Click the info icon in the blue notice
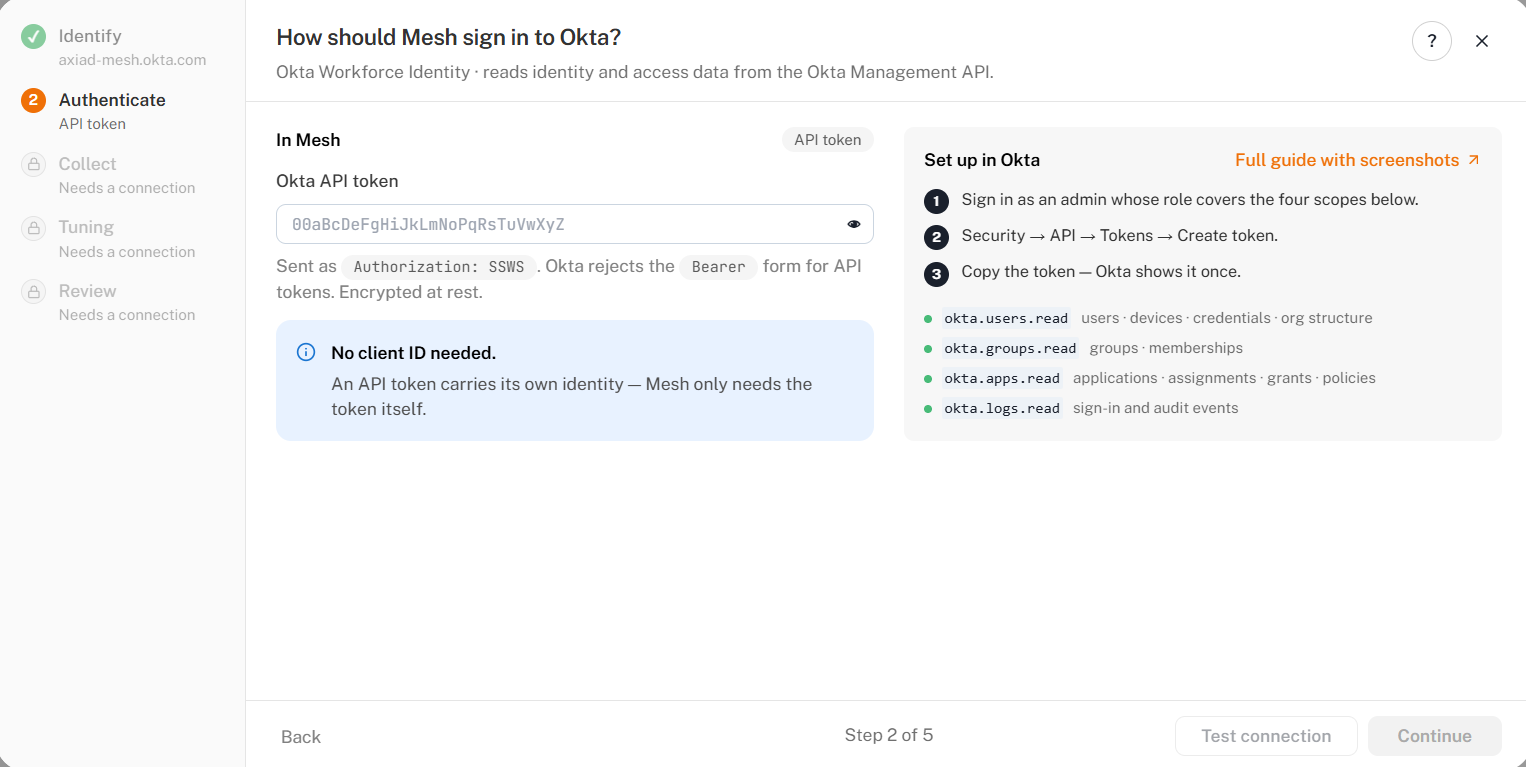This screenshot has width=1526, height=767. (306, 352)
